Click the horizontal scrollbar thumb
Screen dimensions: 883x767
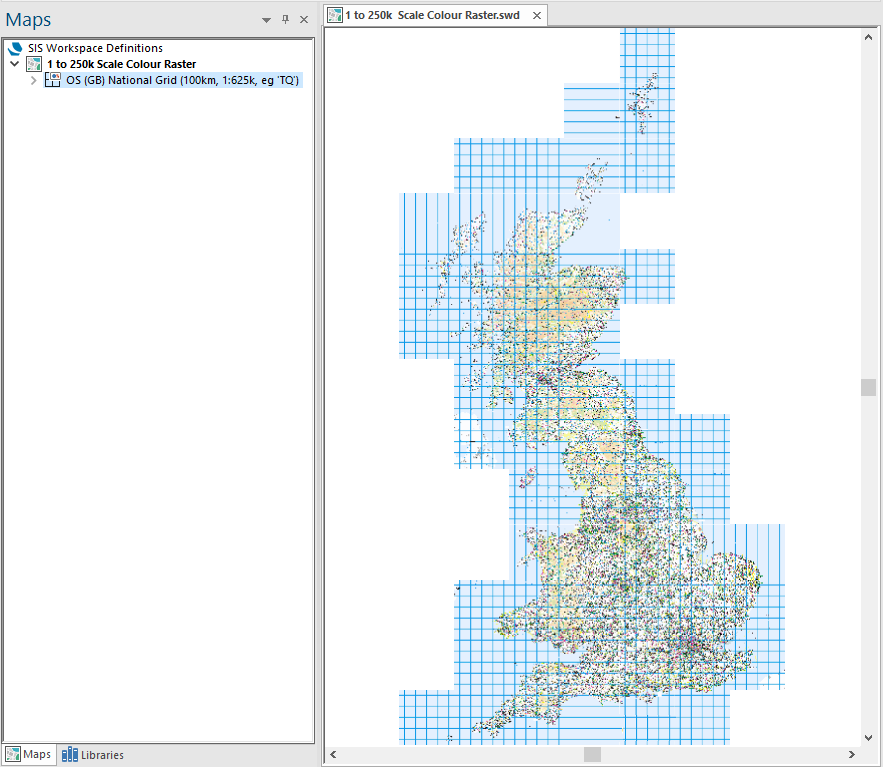point(592,755)
